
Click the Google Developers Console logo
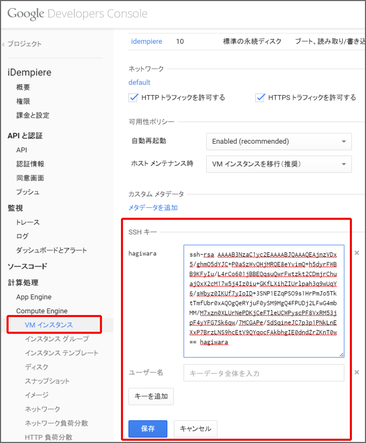(x=77, y=14)
